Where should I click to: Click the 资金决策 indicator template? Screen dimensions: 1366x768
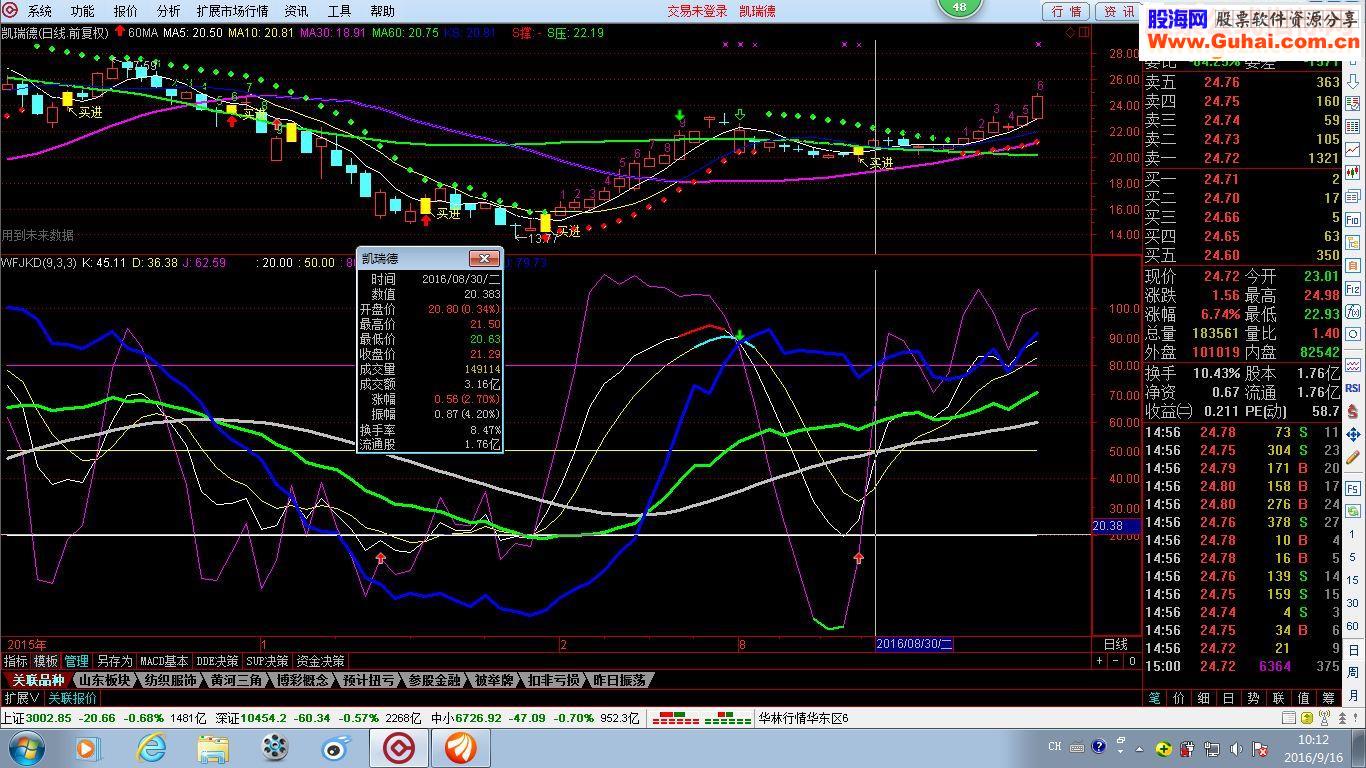[320, 661]
